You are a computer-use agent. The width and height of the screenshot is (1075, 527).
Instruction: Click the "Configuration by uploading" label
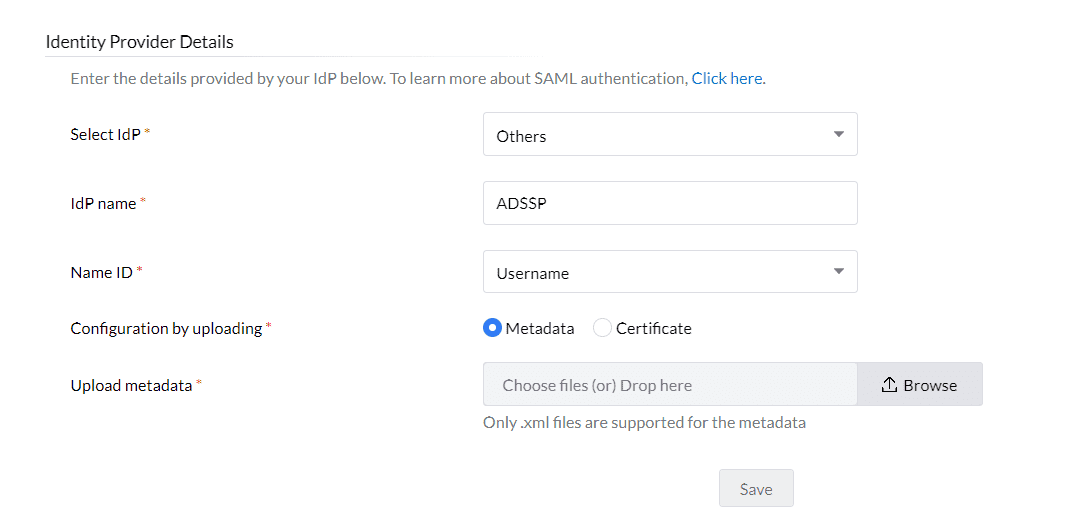[x=166, y=328]
